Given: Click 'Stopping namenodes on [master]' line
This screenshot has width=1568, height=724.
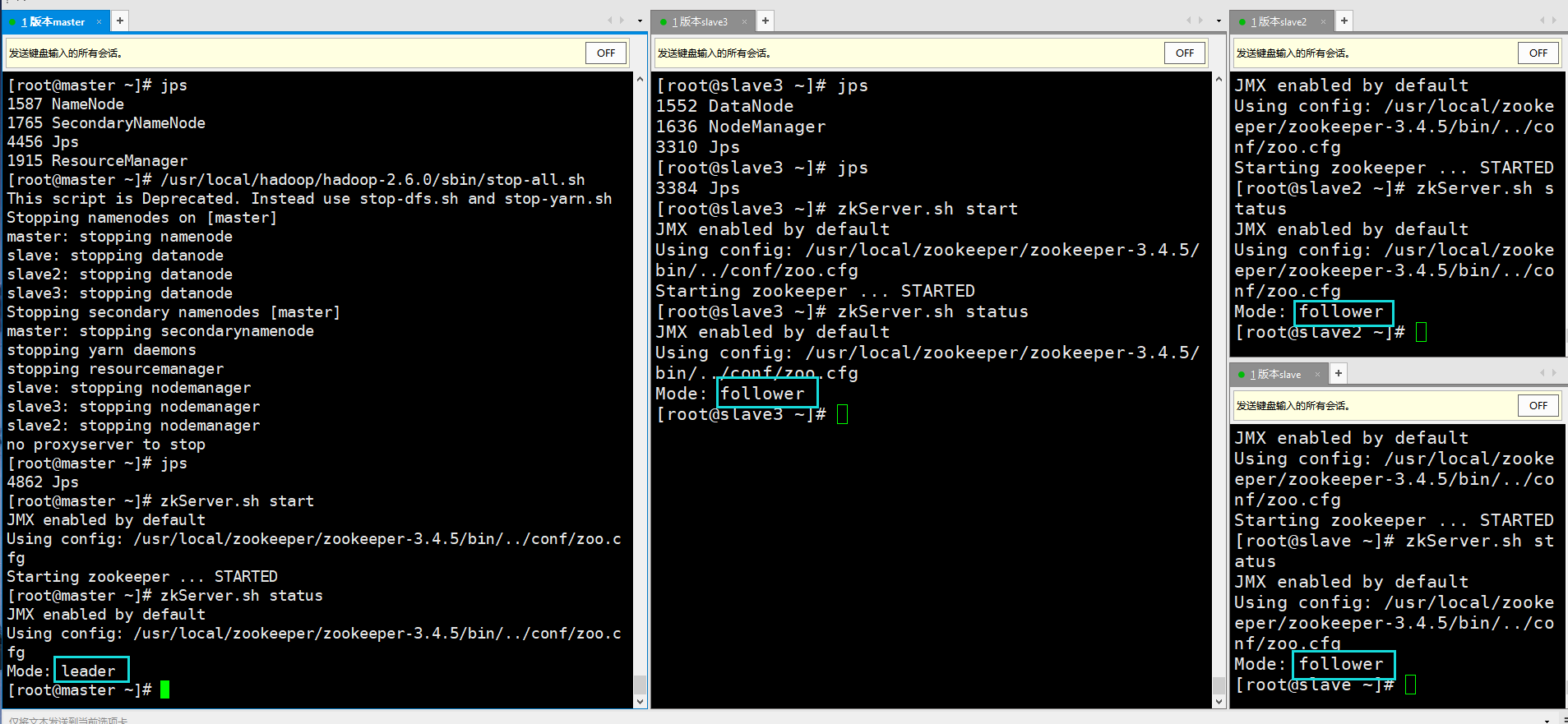Looking at the screenshot, I should point(142,218).
